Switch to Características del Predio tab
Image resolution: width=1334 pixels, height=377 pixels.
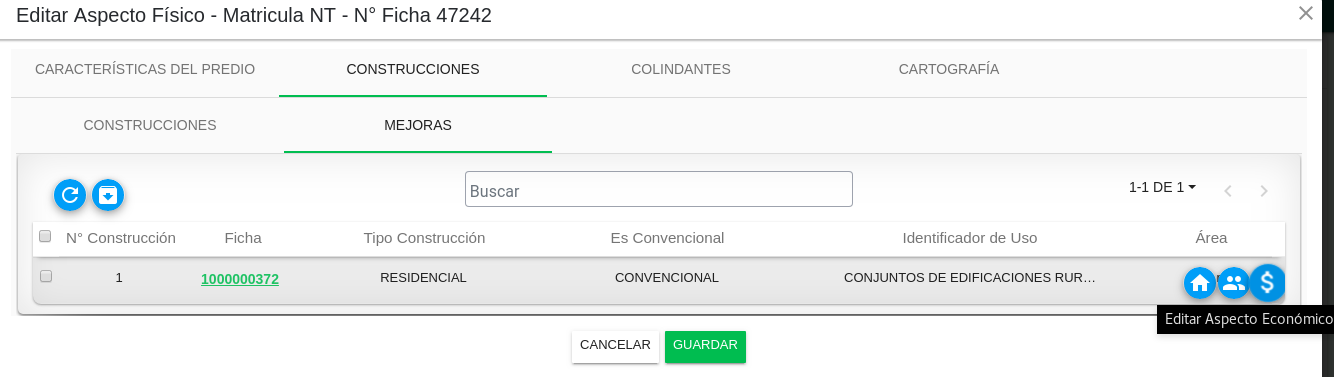point(145,69)
